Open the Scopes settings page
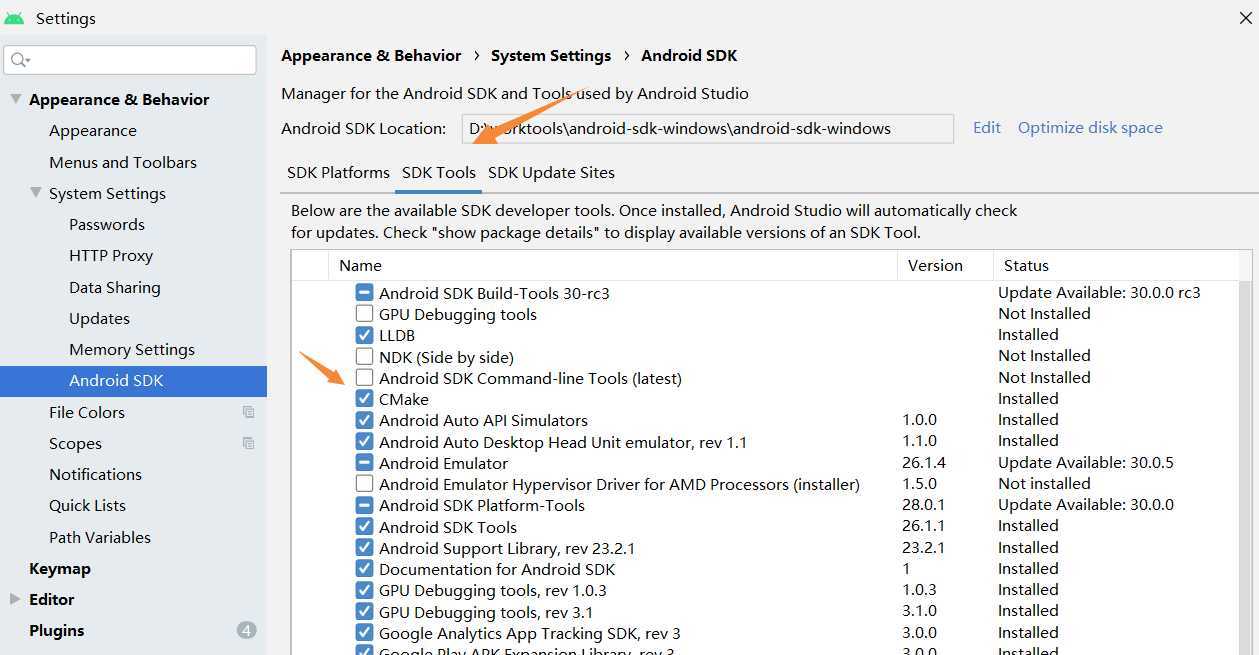The image size is (1259, 655). pos(75,443)
